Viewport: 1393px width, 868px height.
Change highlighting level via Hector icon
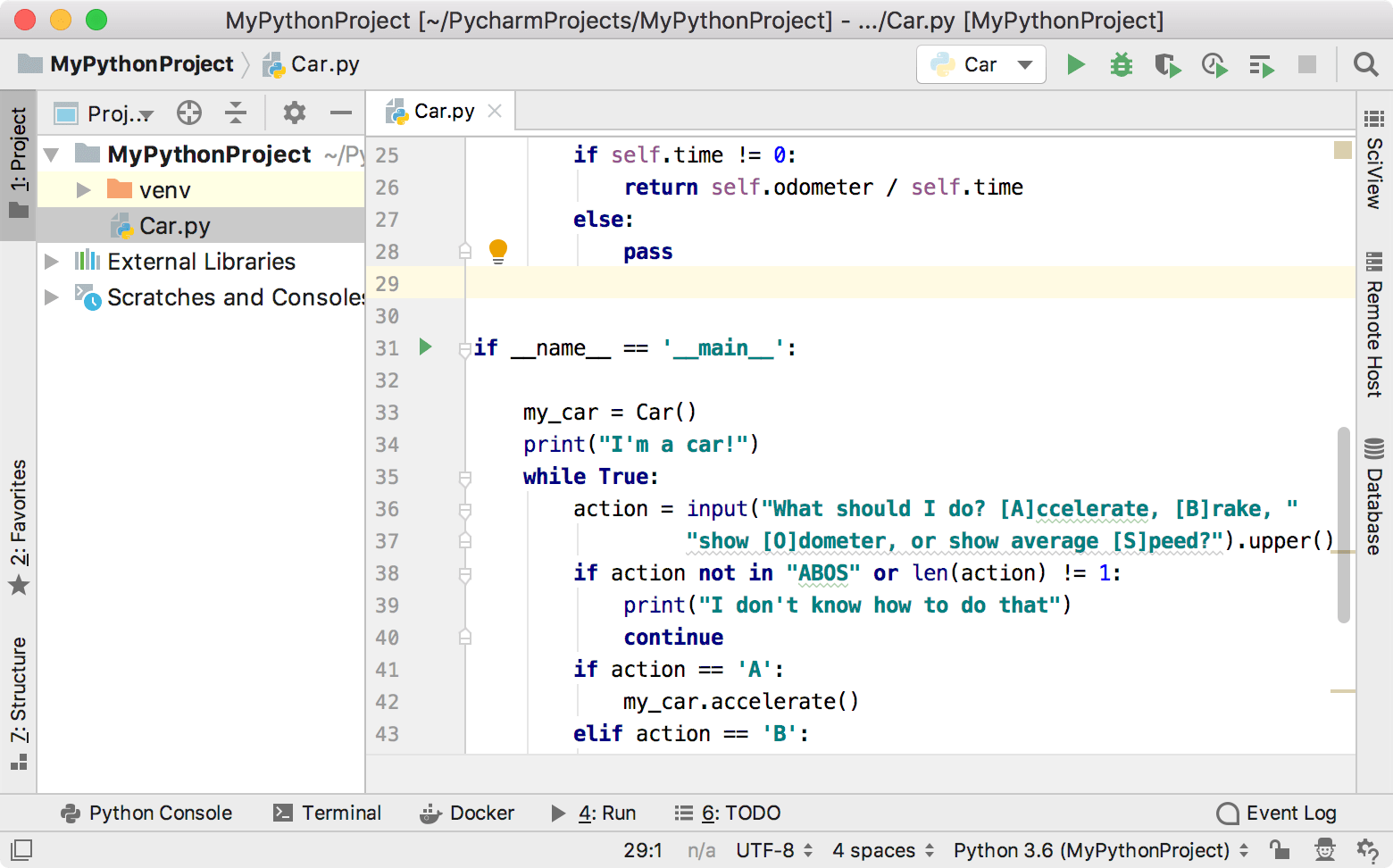(1325, 850)
